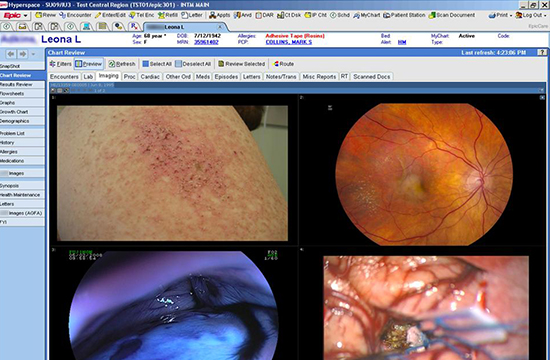
Task: Expand the Epic main menu dropdown
Action: click(x=25, y=15)
